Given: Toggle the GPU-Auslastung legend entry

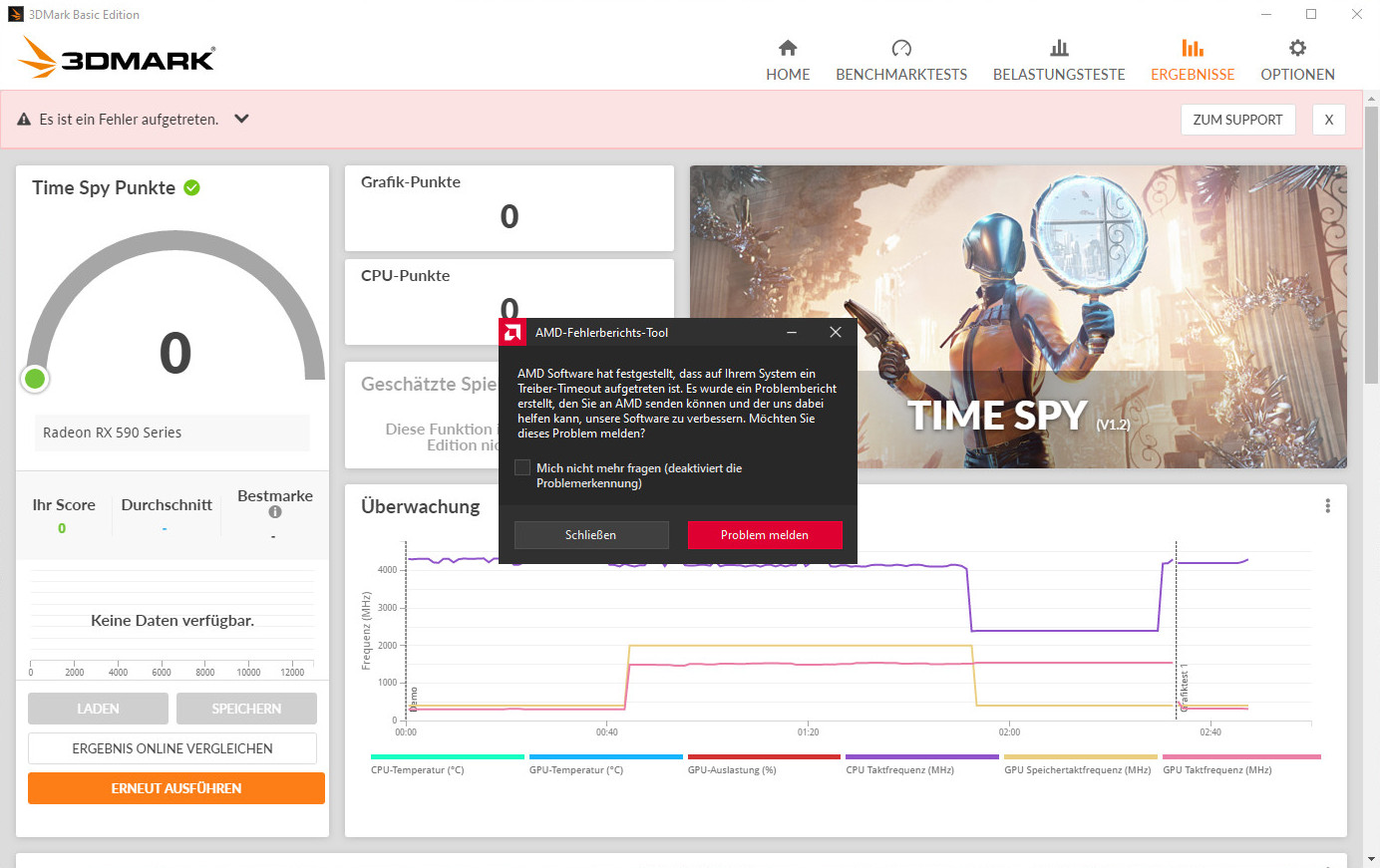Looking at the screenshot, I should click(764, 764).
